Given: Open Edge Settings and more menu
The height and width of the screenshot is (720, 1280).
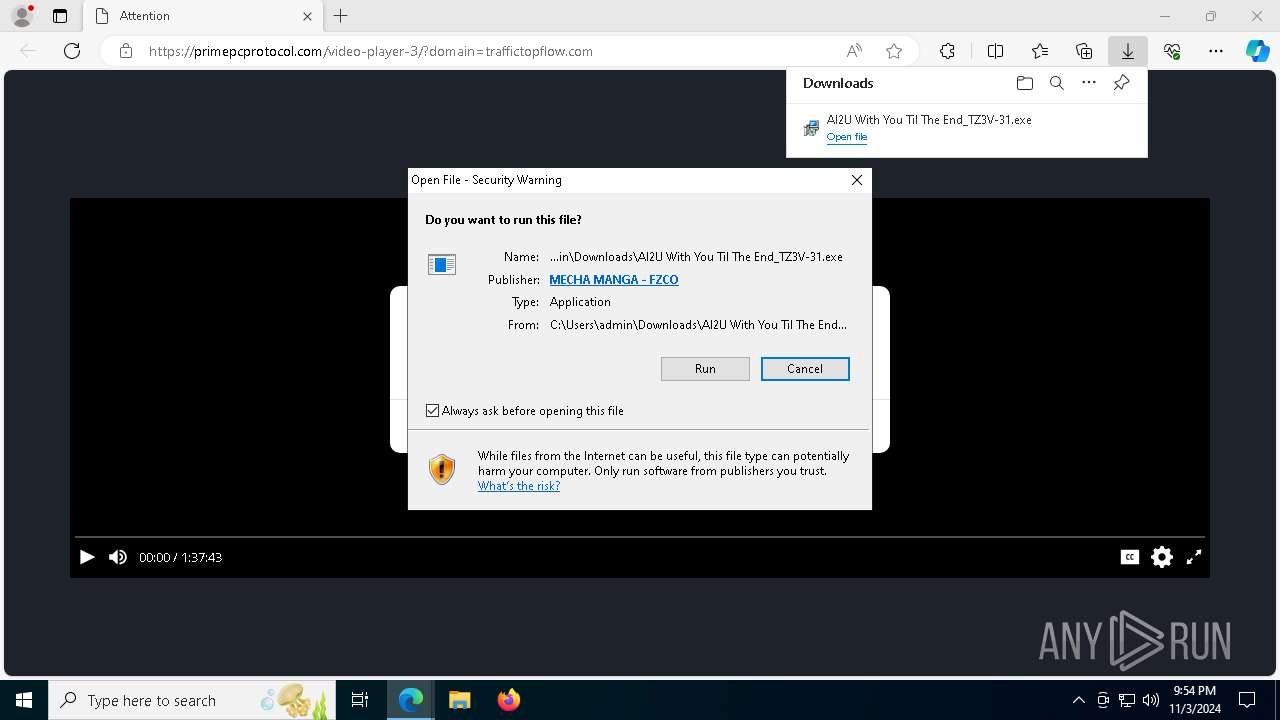Looking at the screenshot, I should pos(1216,51).
